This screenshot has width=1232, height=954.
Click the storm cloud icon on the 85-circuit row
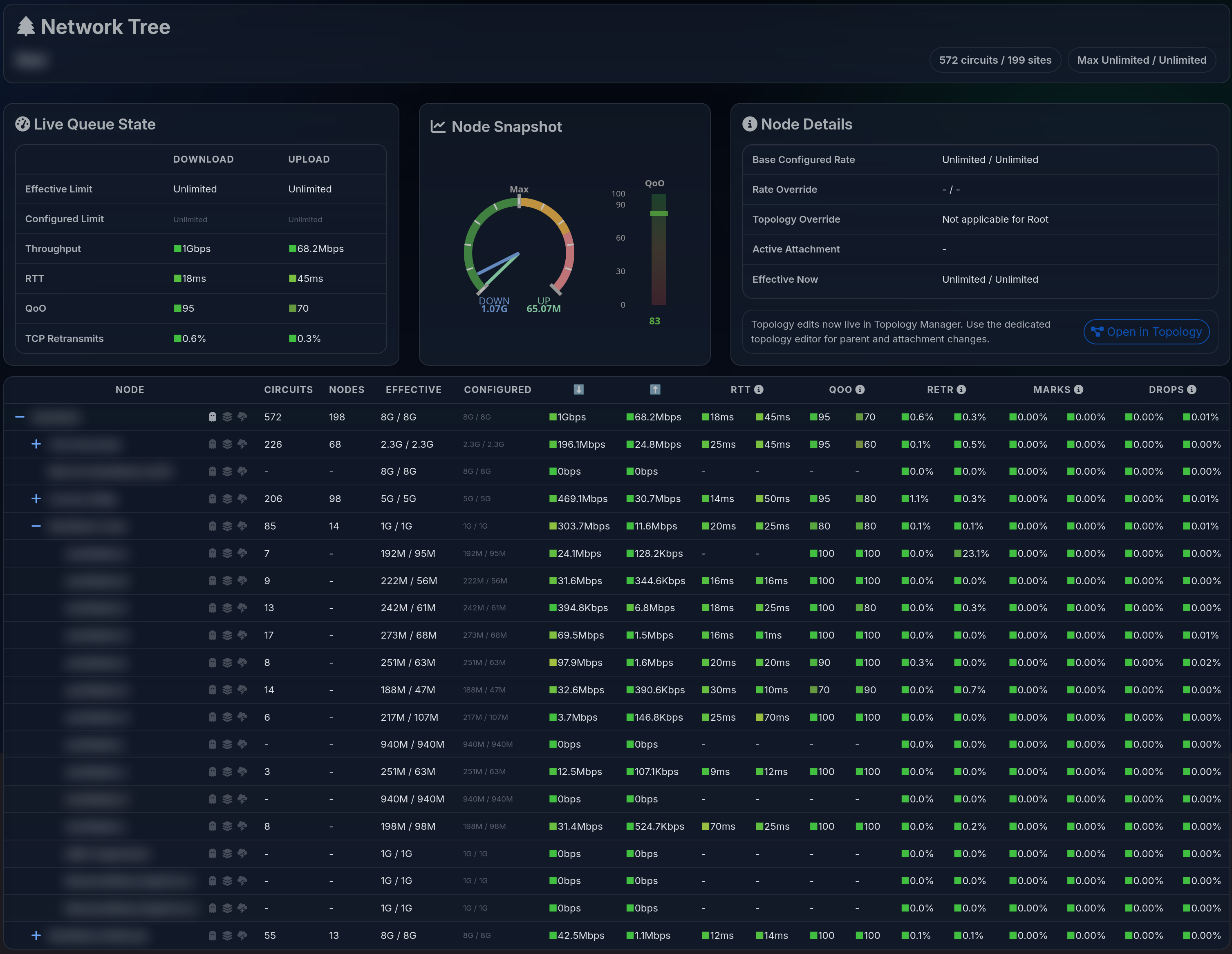point(242,526)
